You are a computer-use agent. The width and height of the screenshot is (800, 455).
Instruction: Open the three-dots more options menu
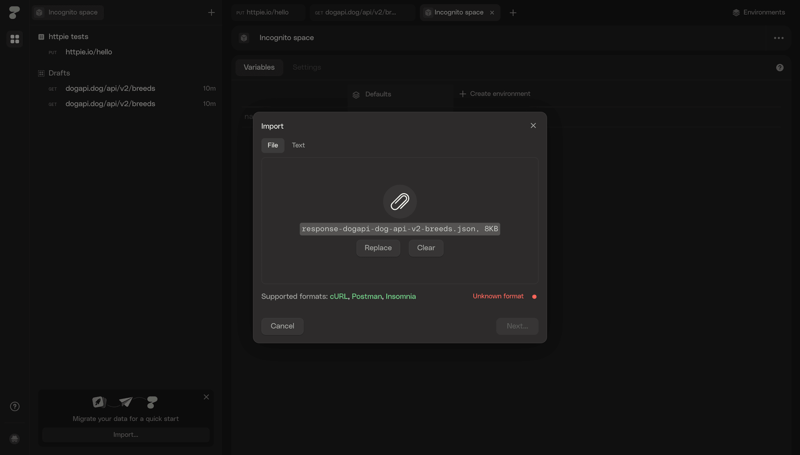(779, 38)
